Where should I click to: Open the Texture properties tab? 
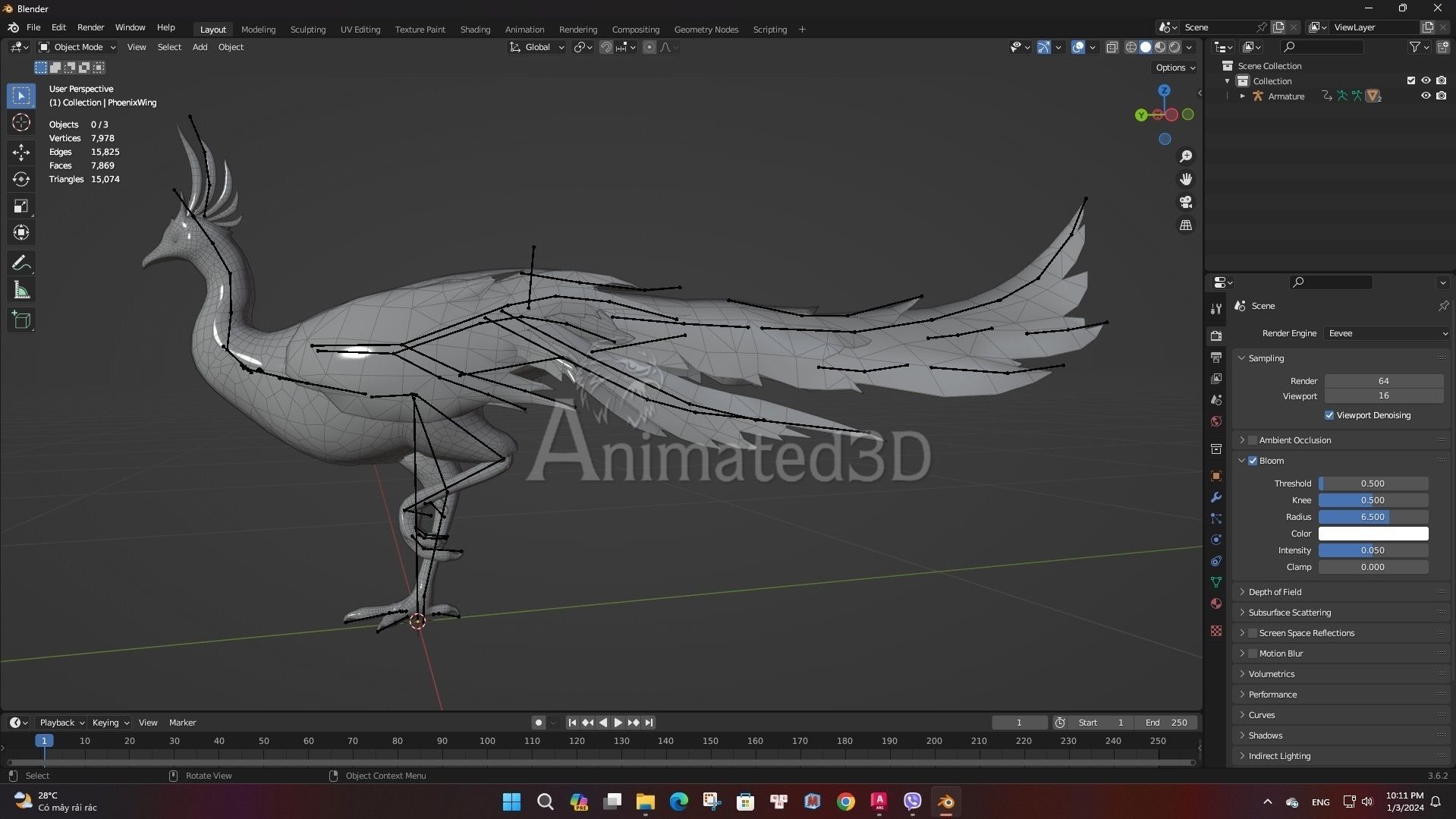point(1216,631)
